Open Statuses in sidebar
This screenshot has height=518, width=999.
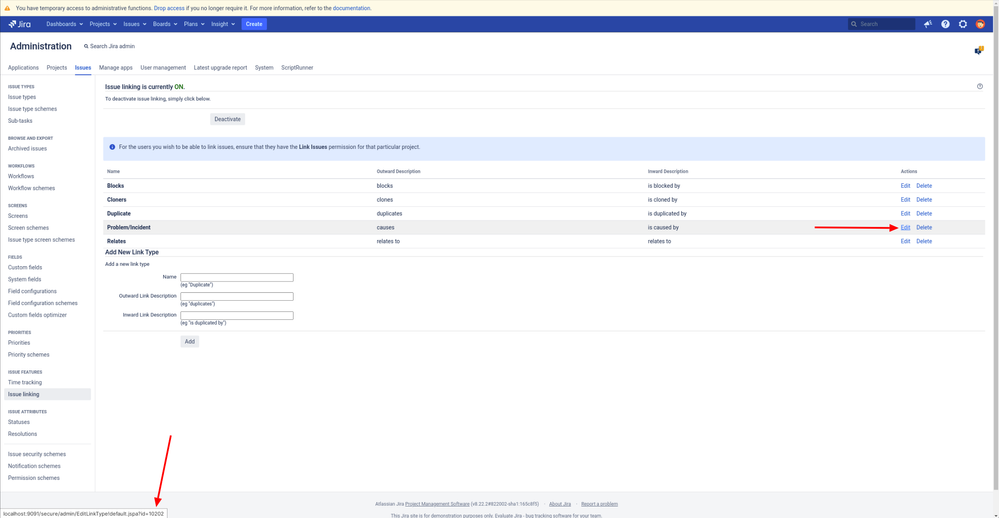pyautogui.click(x=18, y=422)
